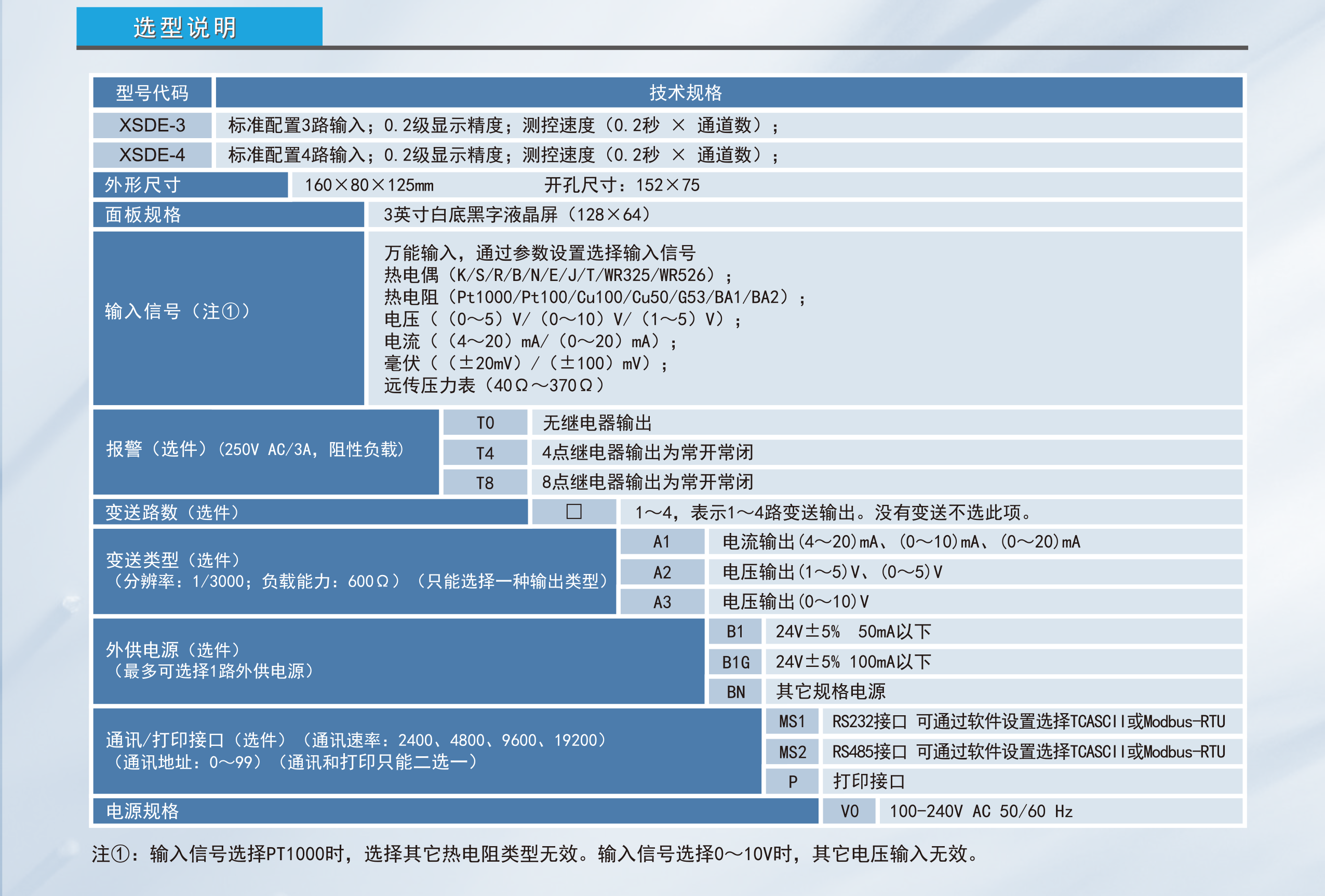
Task: Select the MS1 RS232 interface code
Action: pyautogui.click(x=792, y=721)
